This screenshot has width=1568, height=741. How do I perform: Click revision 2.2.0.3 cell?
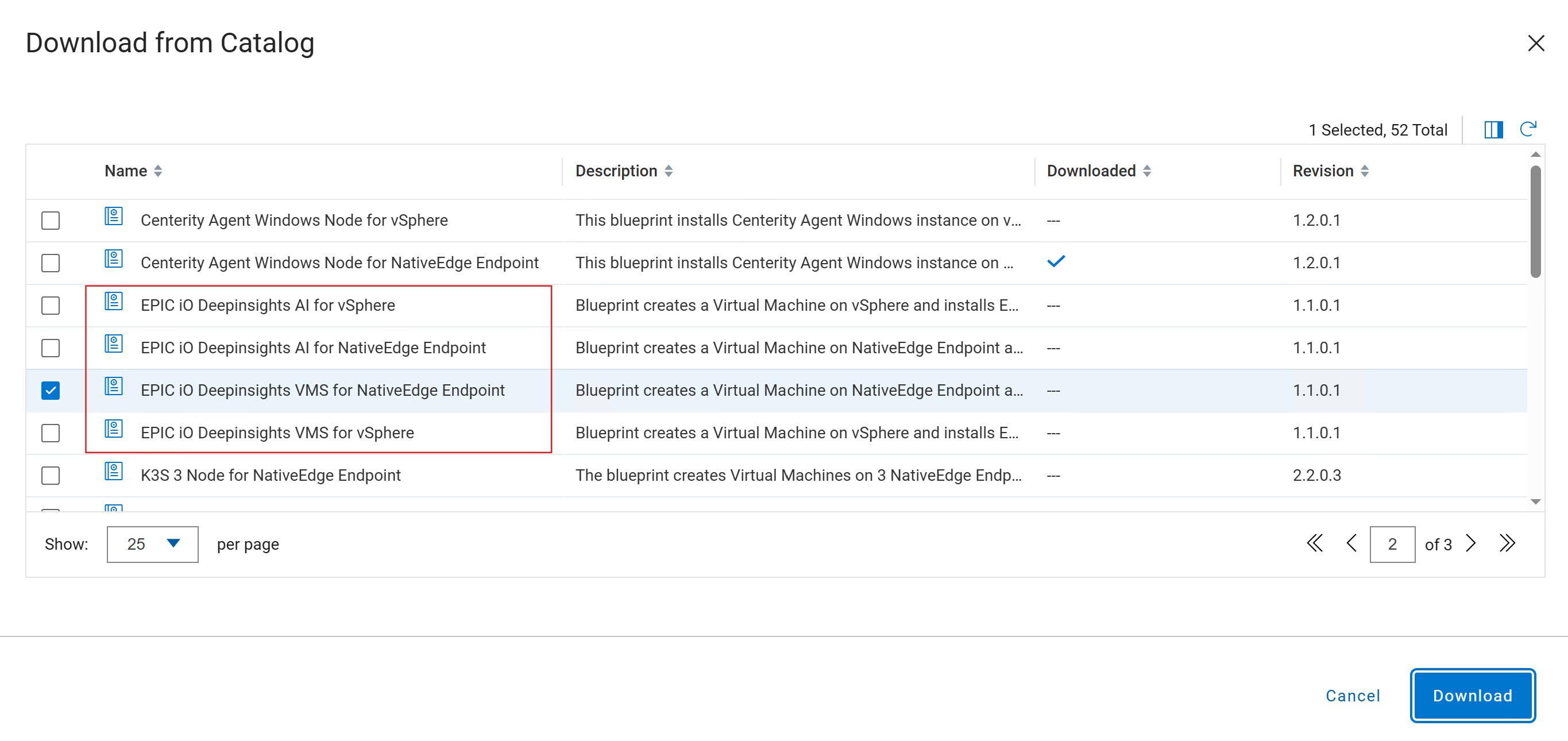click(x=1316, y=476)
